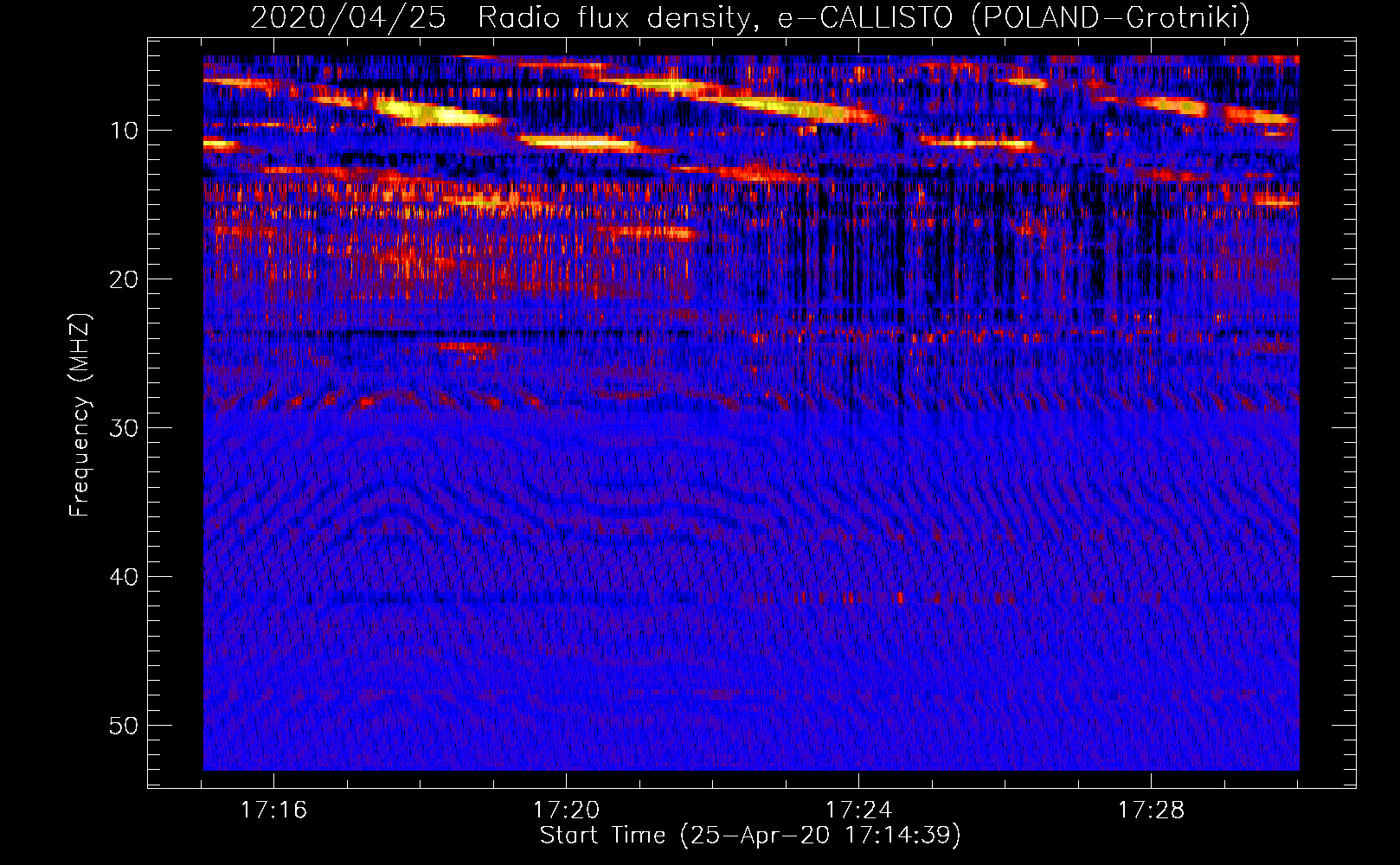This screenshot has height=865, width=1400.
Task: Click the plot title "Radio flux density, e-CALLISTO (POLAND-Grotniki)"
Action: coord(864,18)
